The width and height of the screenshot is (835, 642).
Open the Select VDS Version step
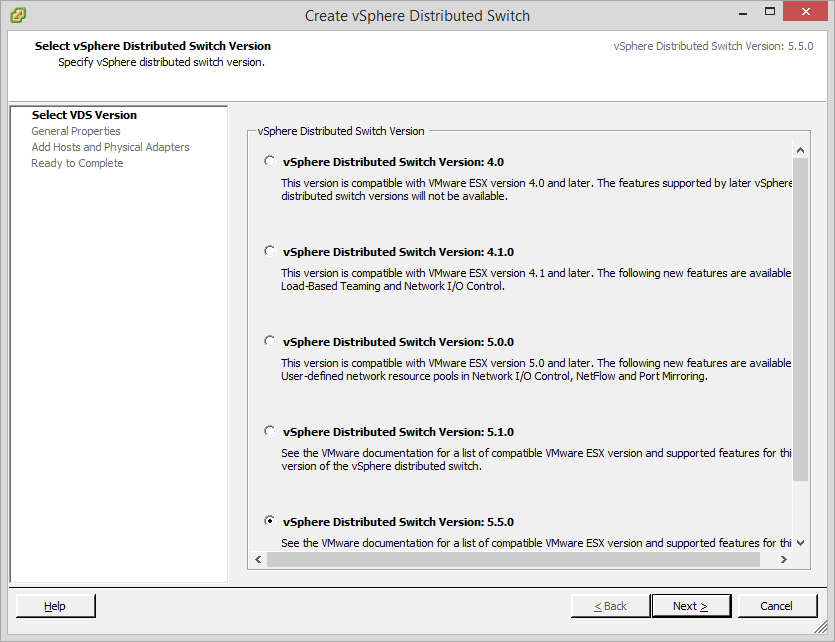pyautogui.click(x=84, y=115)
